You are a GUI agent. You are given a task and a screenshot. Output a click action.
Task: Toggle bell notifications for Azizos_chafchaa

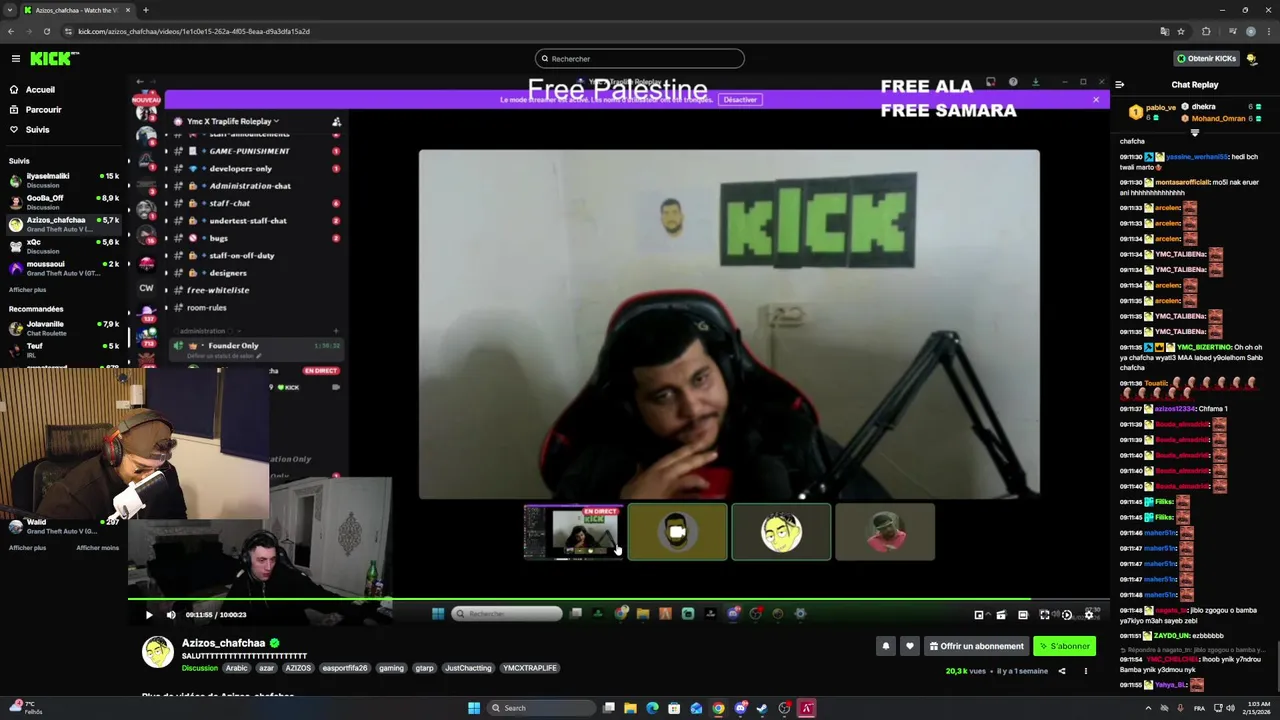885,646
